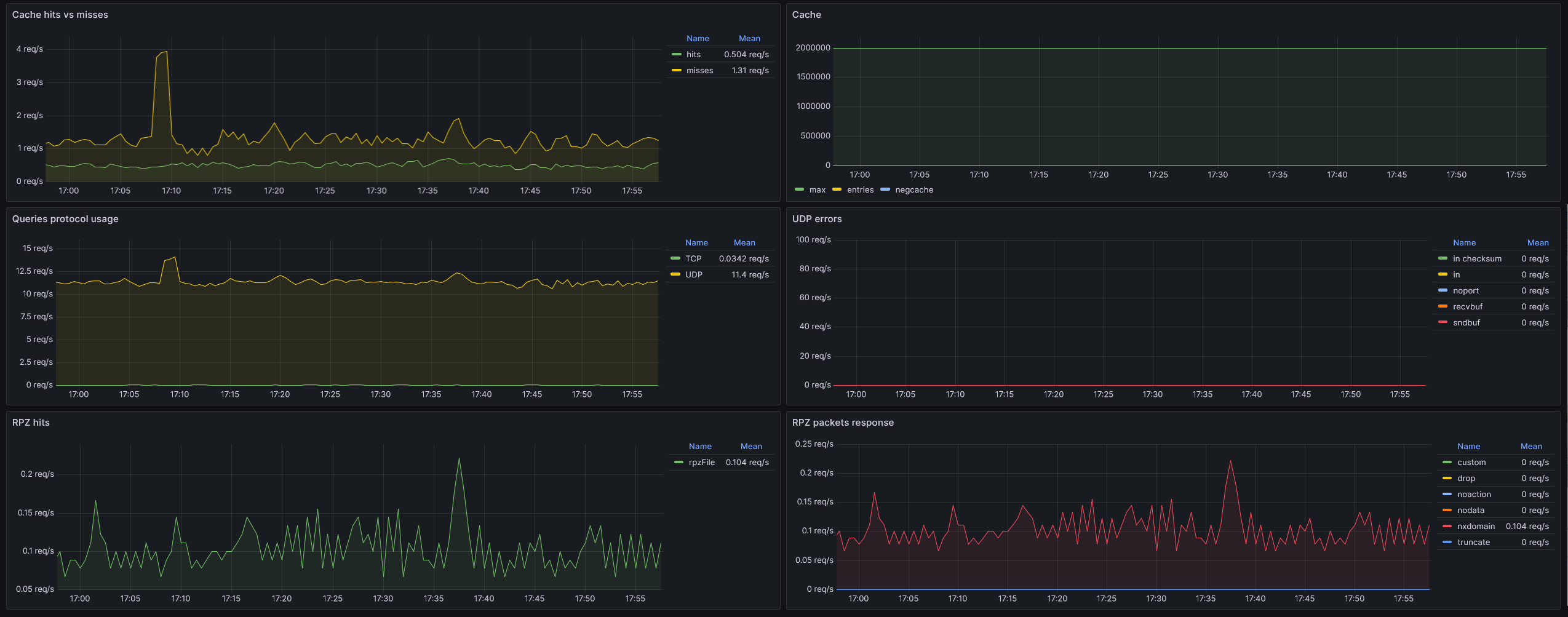Click the '1.31 req/s' misses mean value
Screen dimensions: 1568x617
click(x=750, y=71)
